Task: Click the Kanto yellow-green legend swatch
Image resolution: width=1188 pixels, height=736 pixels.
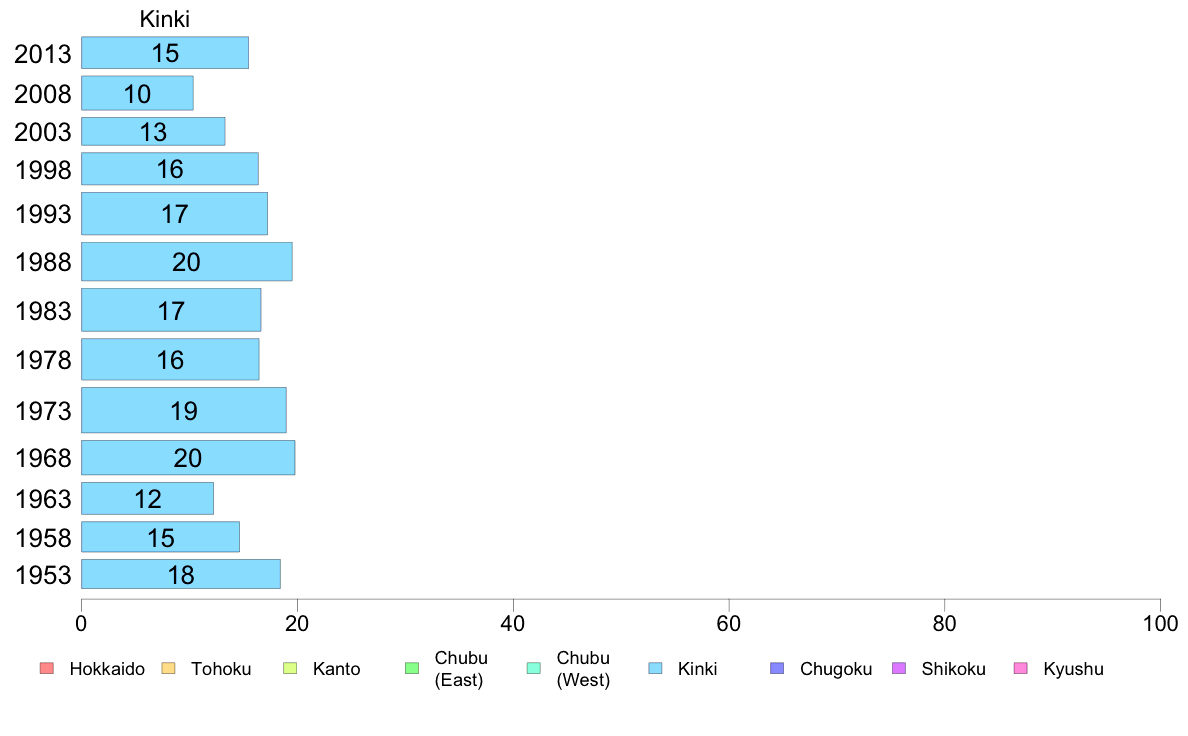Action: (290, 668)
